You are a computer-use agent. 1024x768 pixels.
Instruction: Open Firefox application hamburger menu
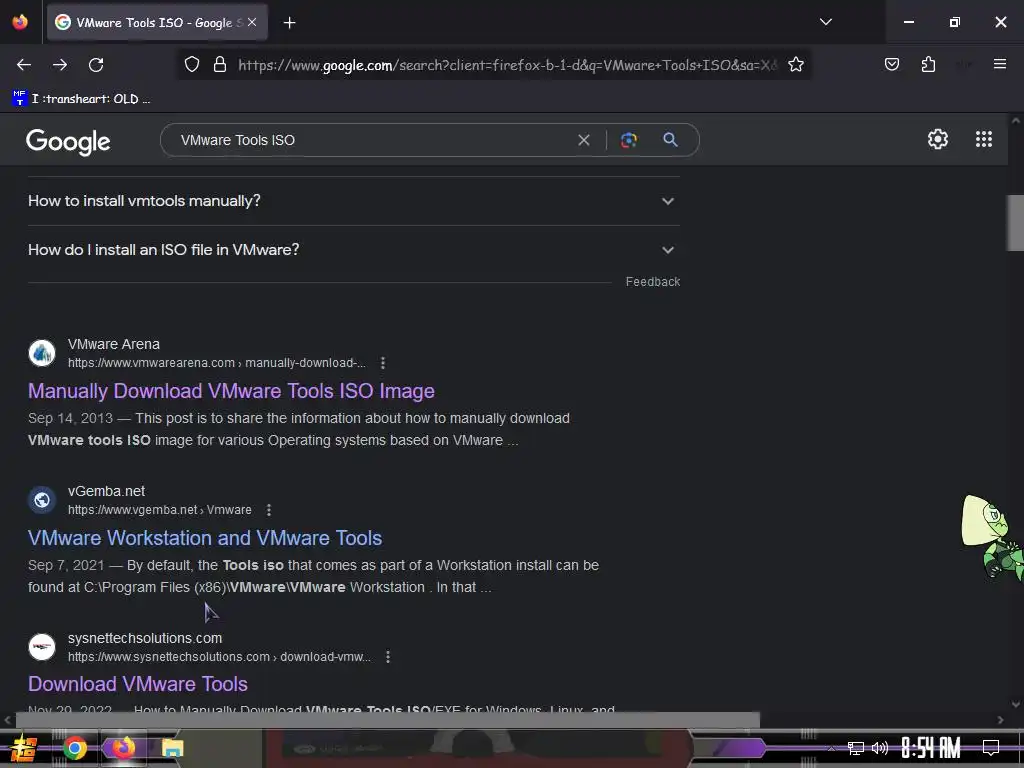[999, 64]
